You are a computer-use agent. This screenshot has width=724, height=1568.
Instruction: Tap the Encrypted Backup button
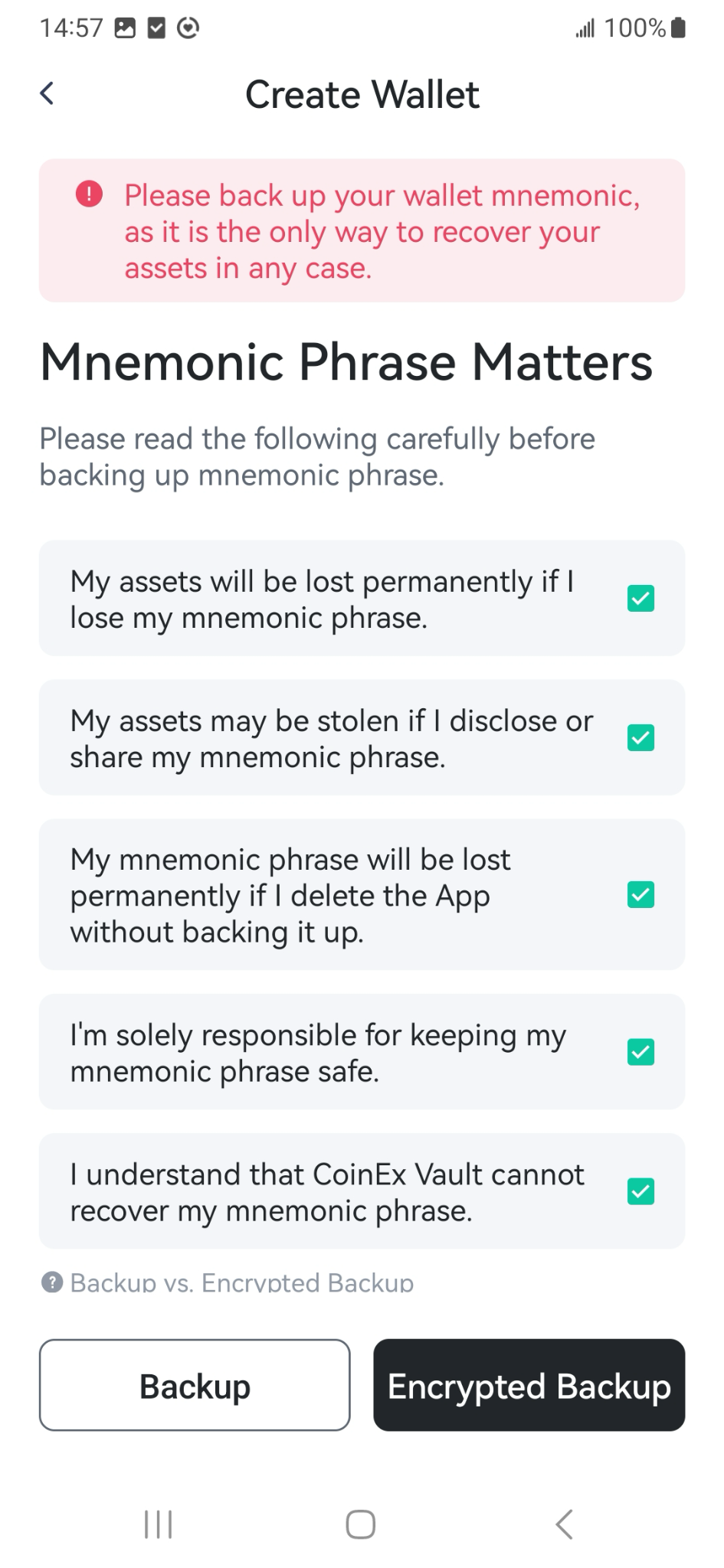click(529, 1385)
